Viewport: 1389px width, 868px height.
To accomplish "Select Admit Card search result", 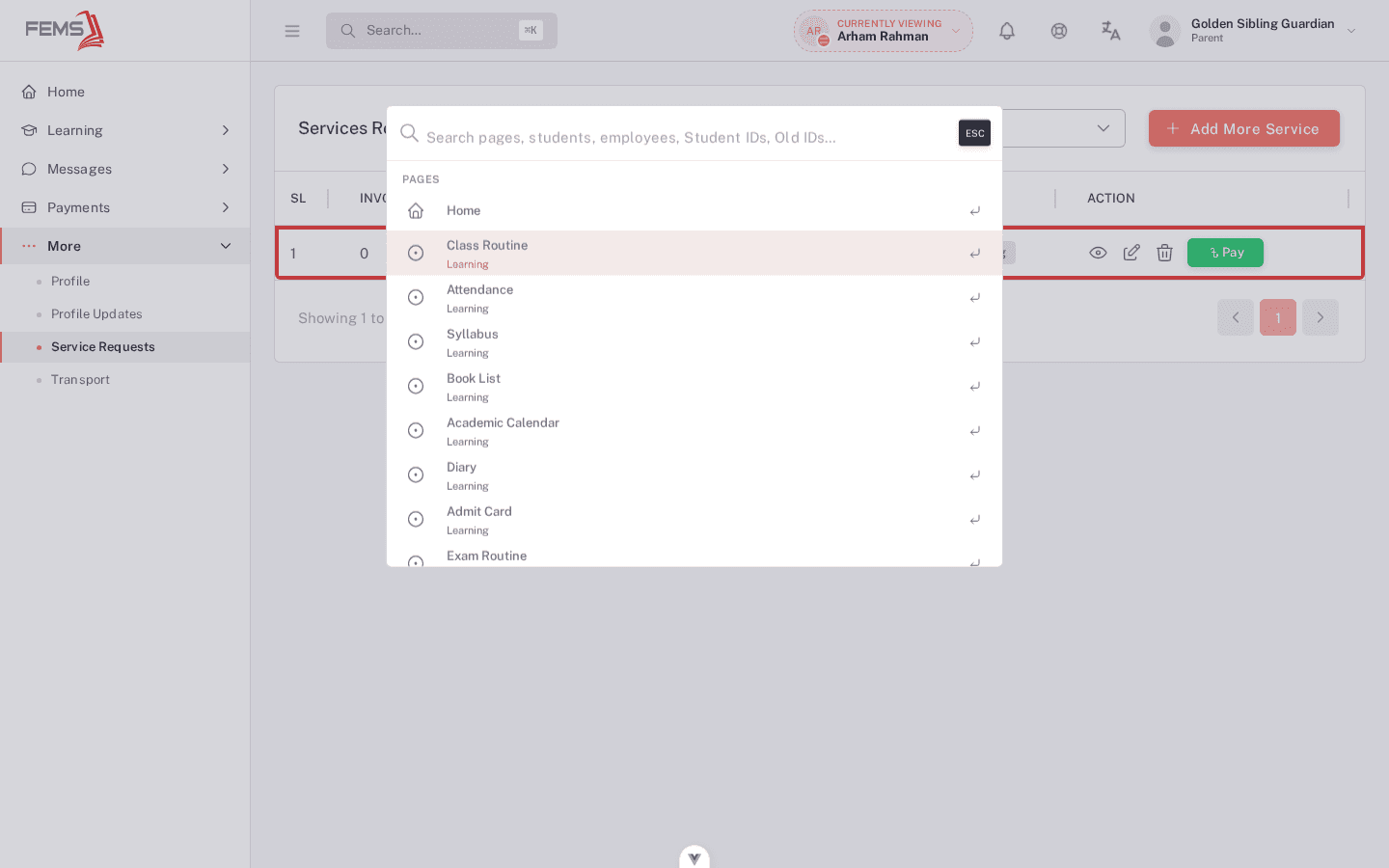I will coord(694,519).
